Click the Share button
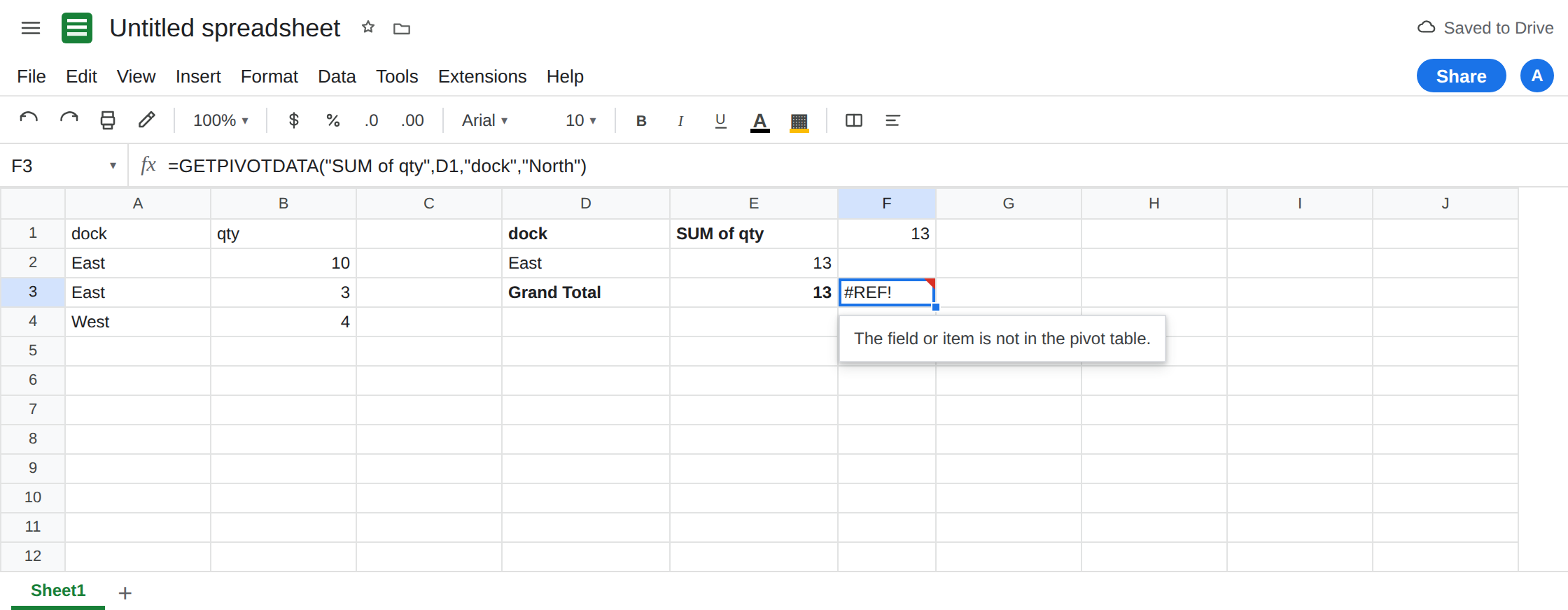The image size is (1568, 610). (x=1462, y=76)
